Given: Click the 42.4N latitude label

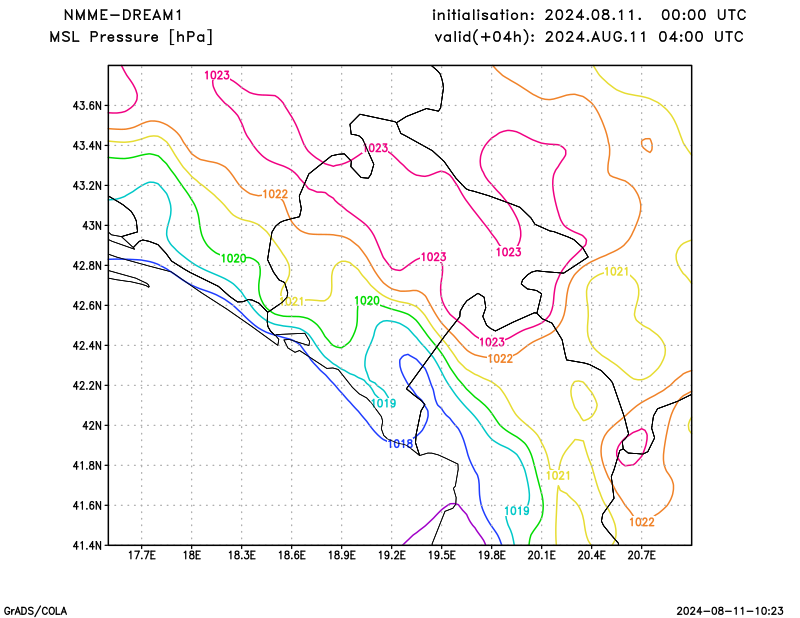Looking at the screenshot, I should (87, 345).
